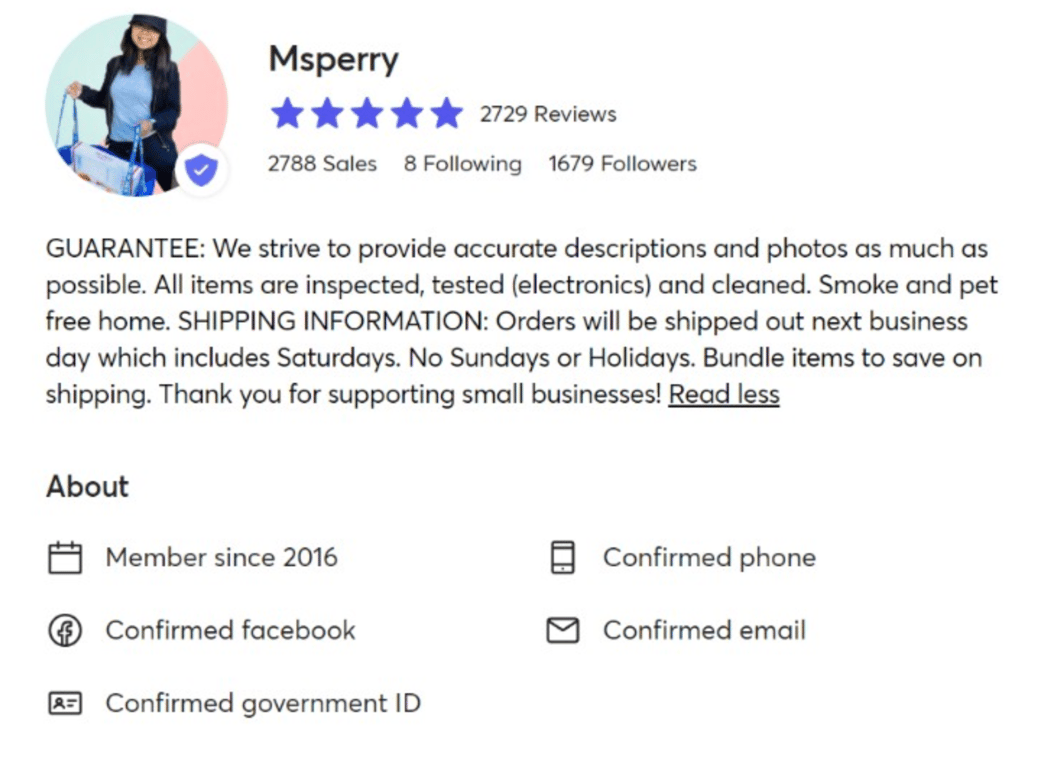Click the third star of the seller rating
This screenshot has width=1052, height=763.
[x=366, y=113]
